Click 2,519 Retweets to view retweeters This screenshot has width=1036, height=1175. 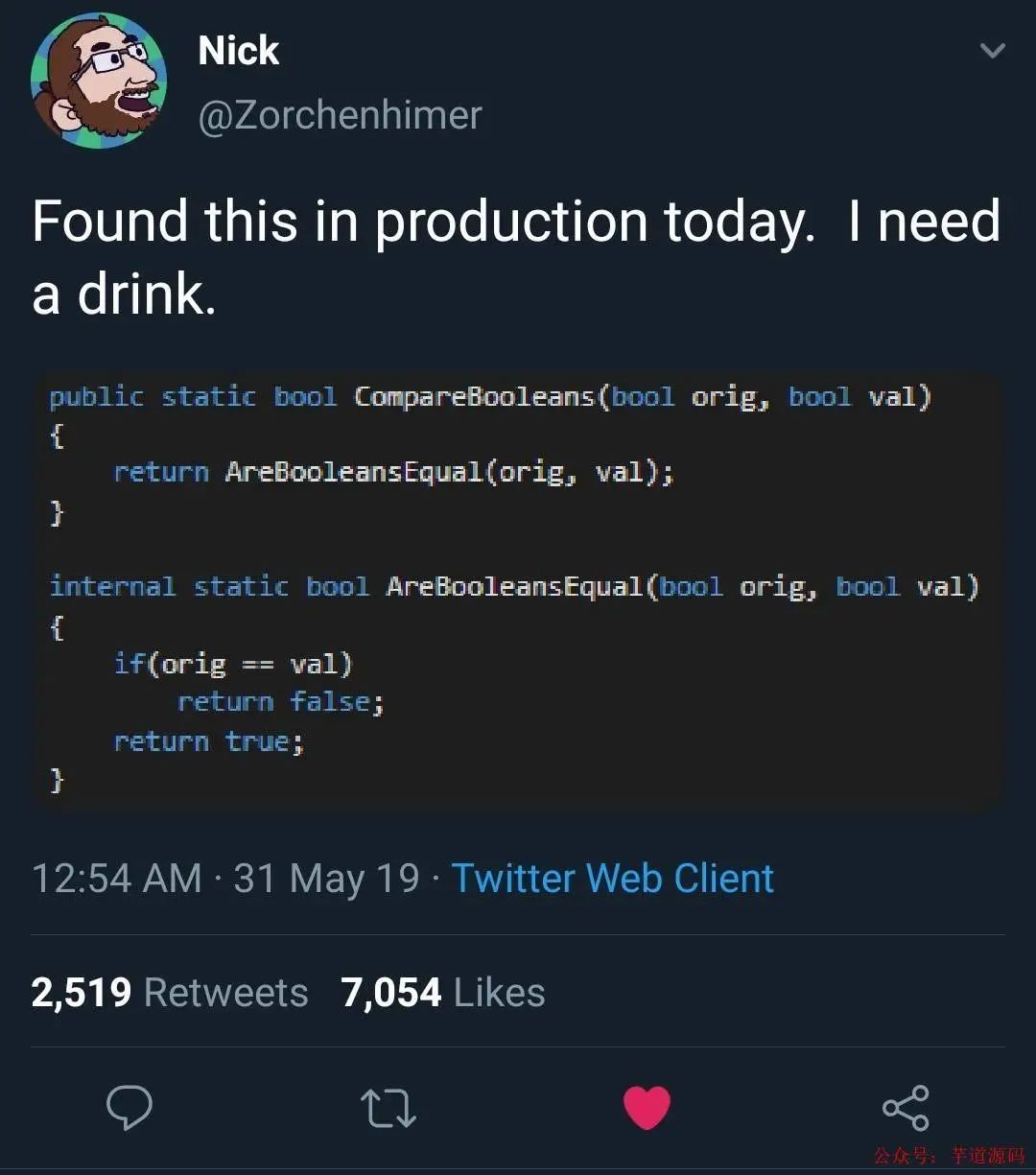tap(171, 992)
